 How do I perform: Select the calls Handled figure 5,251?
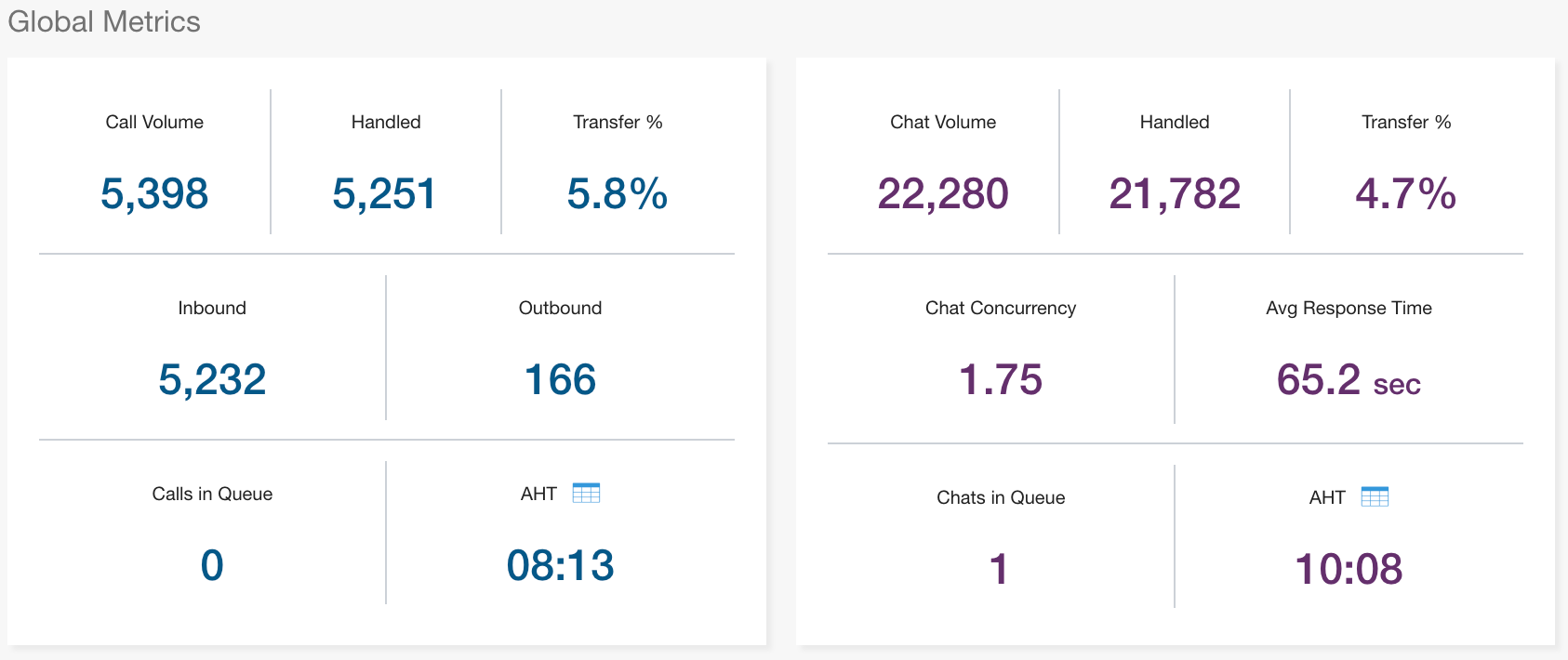385,193
